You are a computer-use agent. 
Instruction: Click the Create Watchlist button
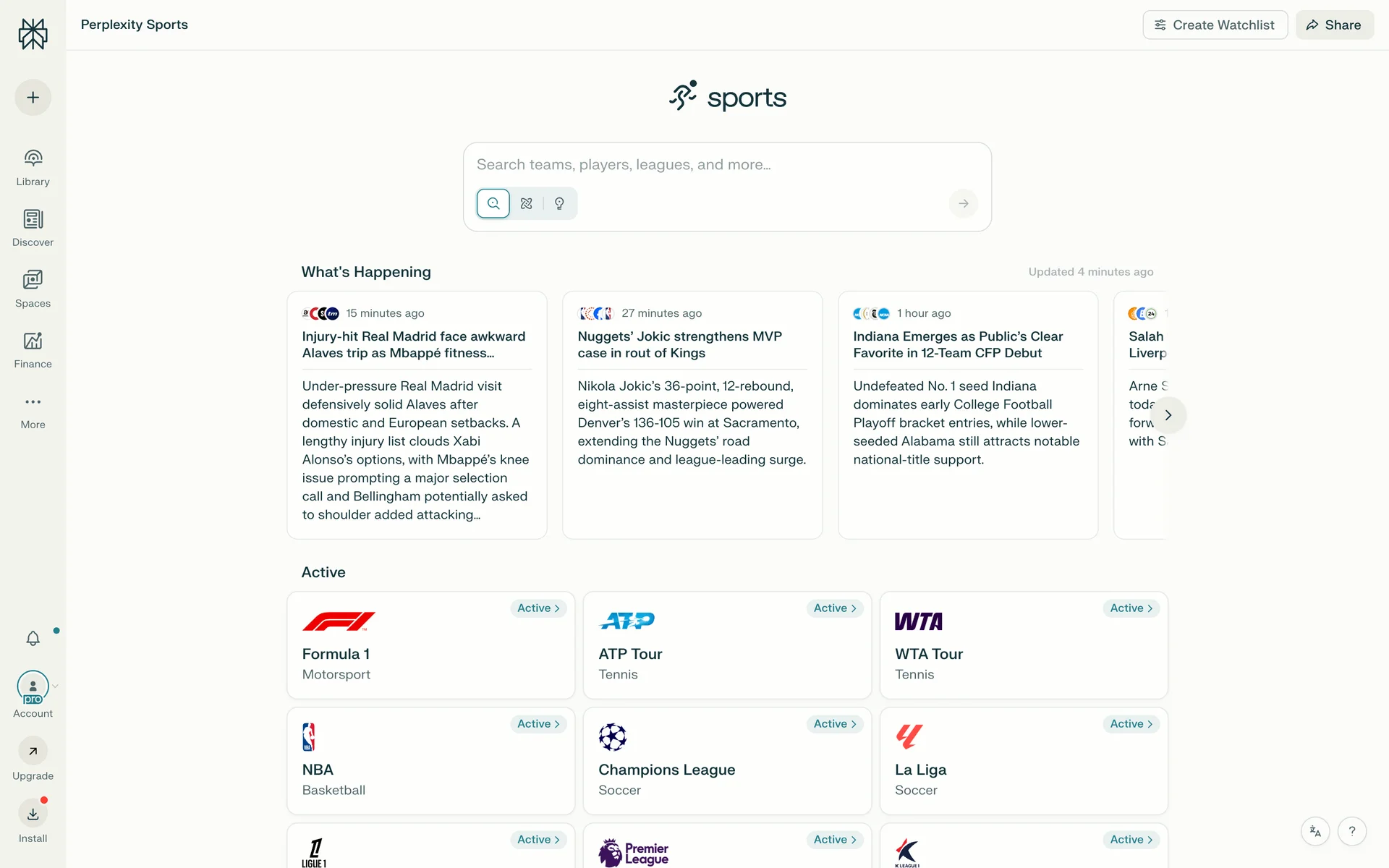(1215, 25)
